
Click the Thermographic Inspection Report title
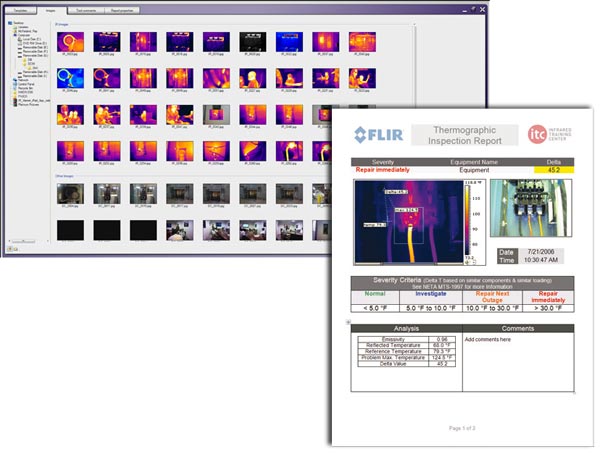click(465, 135)
